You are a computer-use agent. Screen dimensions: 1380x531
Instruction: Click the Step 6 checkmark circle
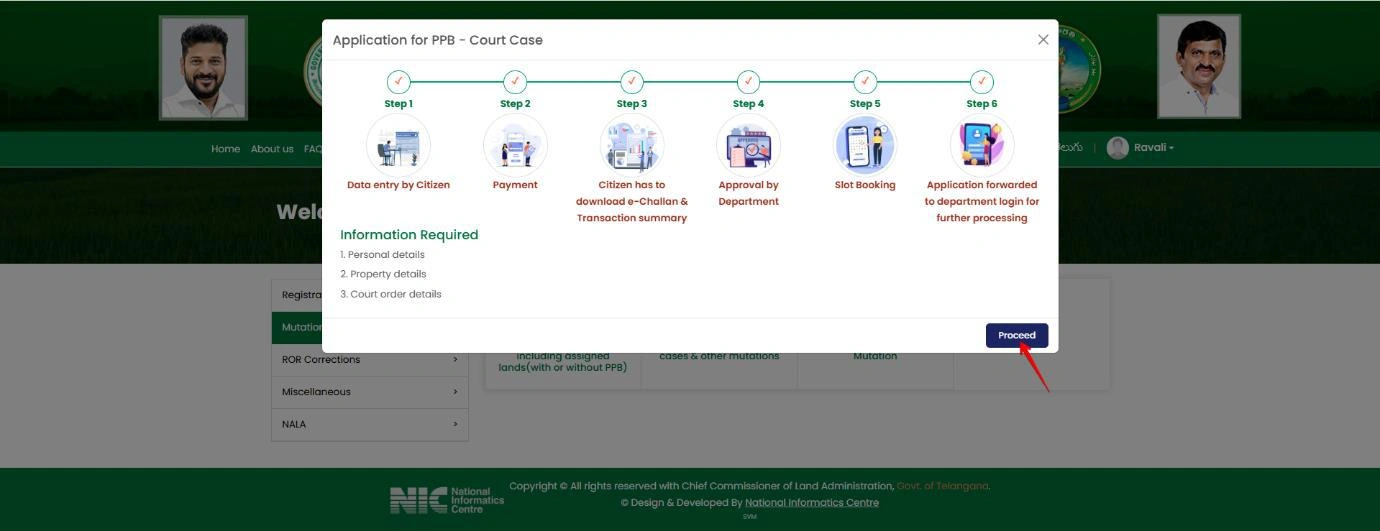coord(981,81)
